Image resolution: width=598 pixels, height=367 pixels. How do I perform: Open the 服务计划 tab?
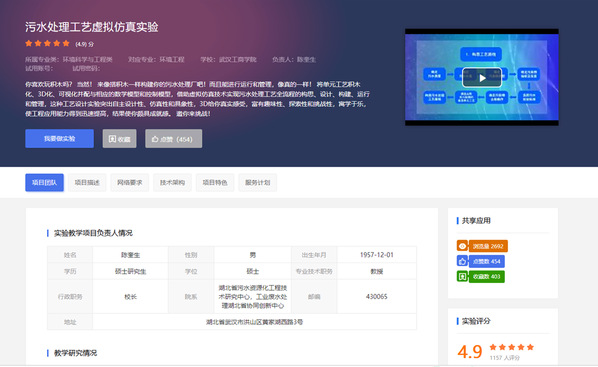point(258,182)
